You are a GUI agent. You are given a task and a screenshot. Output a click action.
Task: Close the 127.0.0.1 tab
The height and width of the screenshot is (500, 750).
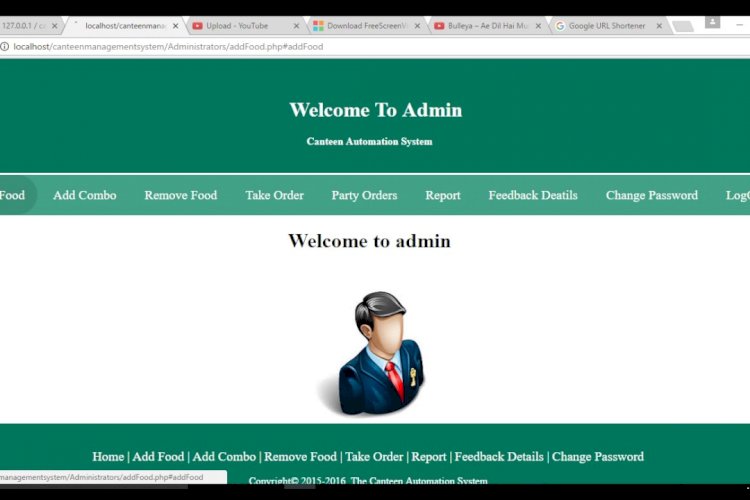click(x=55, y=26)
